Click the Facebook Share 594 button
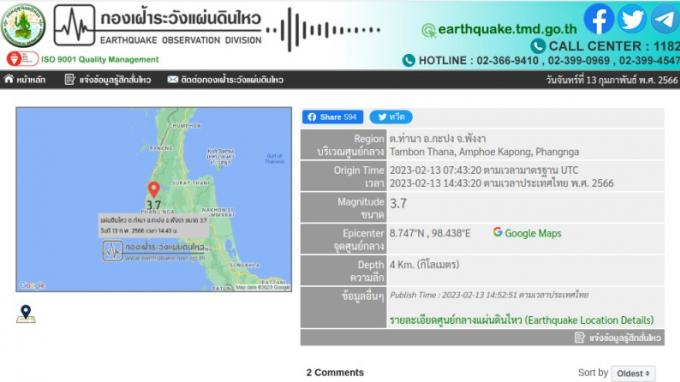The image size is (680, 382). (x=333, y=117)
